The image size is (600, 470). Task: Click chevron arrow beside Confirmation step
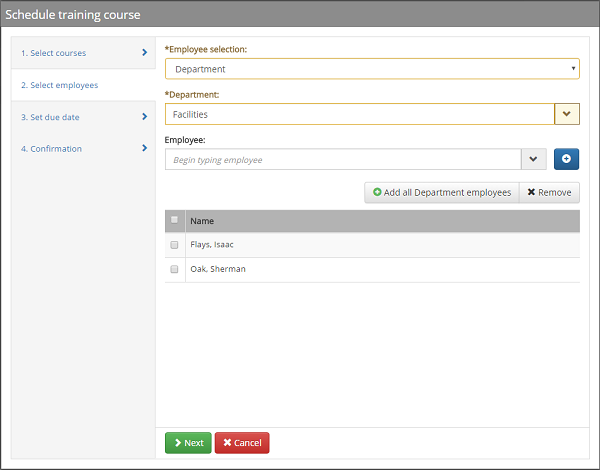click(x=145, y=149)
